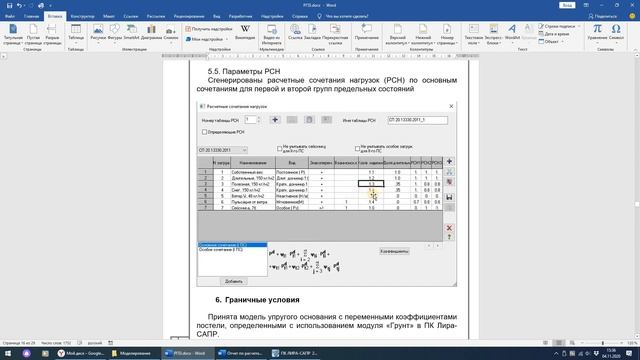Click the Вход sign-in button

[567, 5]
